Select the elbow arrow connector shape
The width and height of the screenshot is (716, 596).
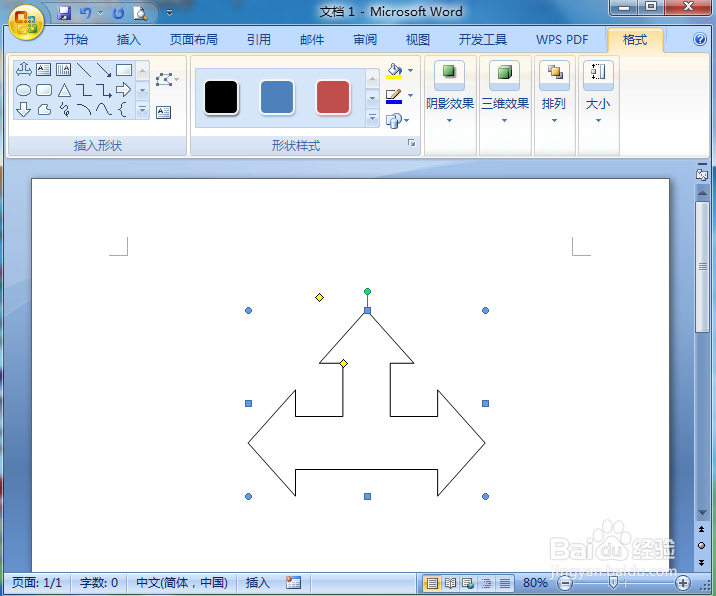pyautogui.click(x=104, y=90)
